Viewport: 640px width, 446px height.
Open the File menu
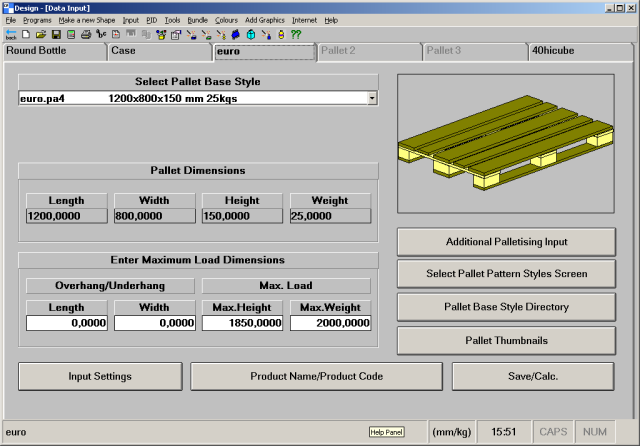(x=11, y=20)
